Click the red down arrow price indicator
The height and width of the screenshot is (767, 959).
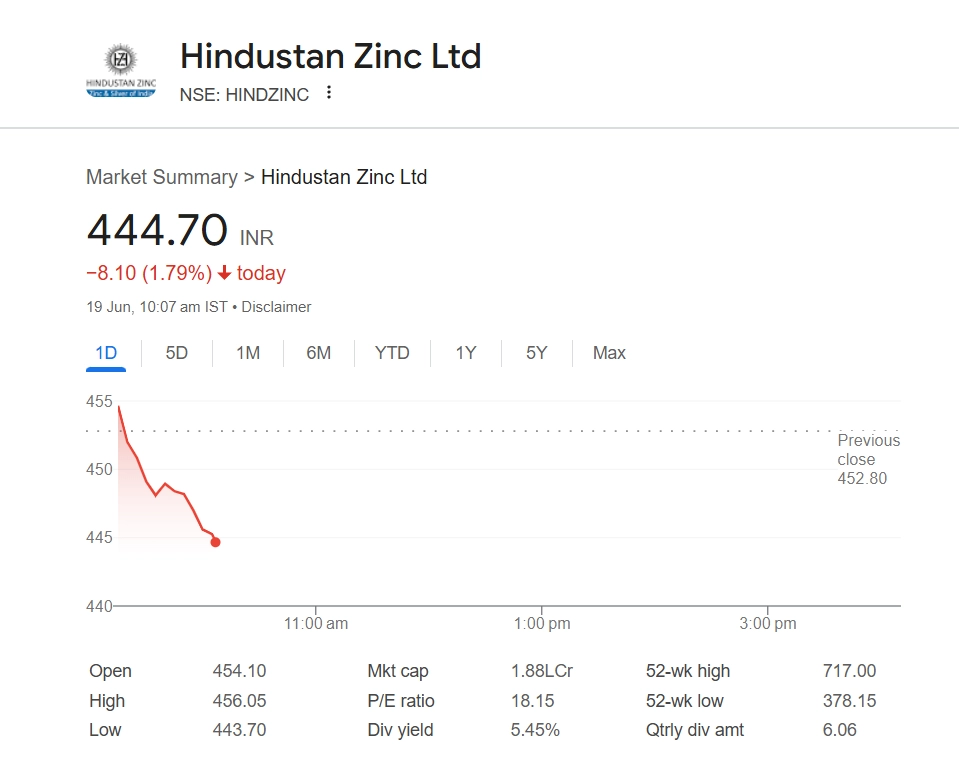coord(225,273)
